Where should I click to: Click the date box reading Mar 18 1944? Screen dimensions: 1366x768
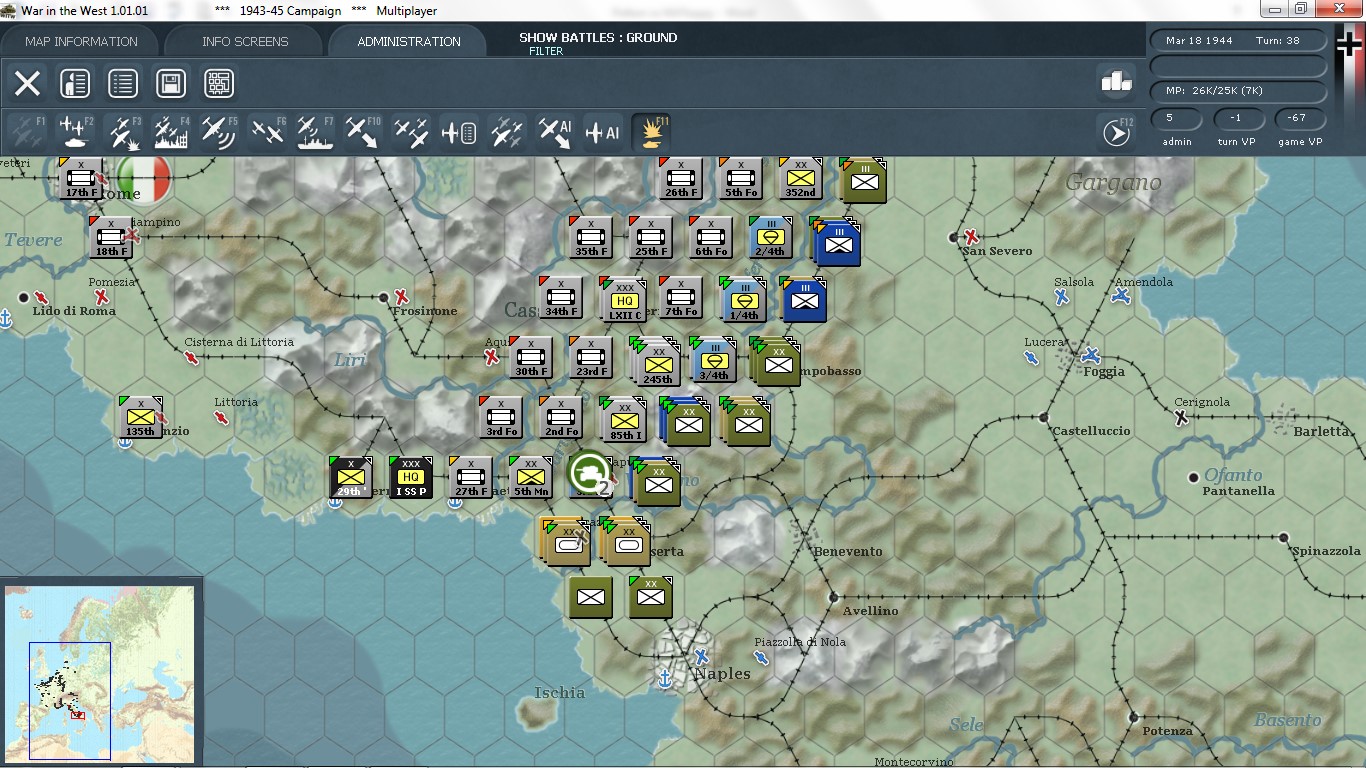[1239, 41]
